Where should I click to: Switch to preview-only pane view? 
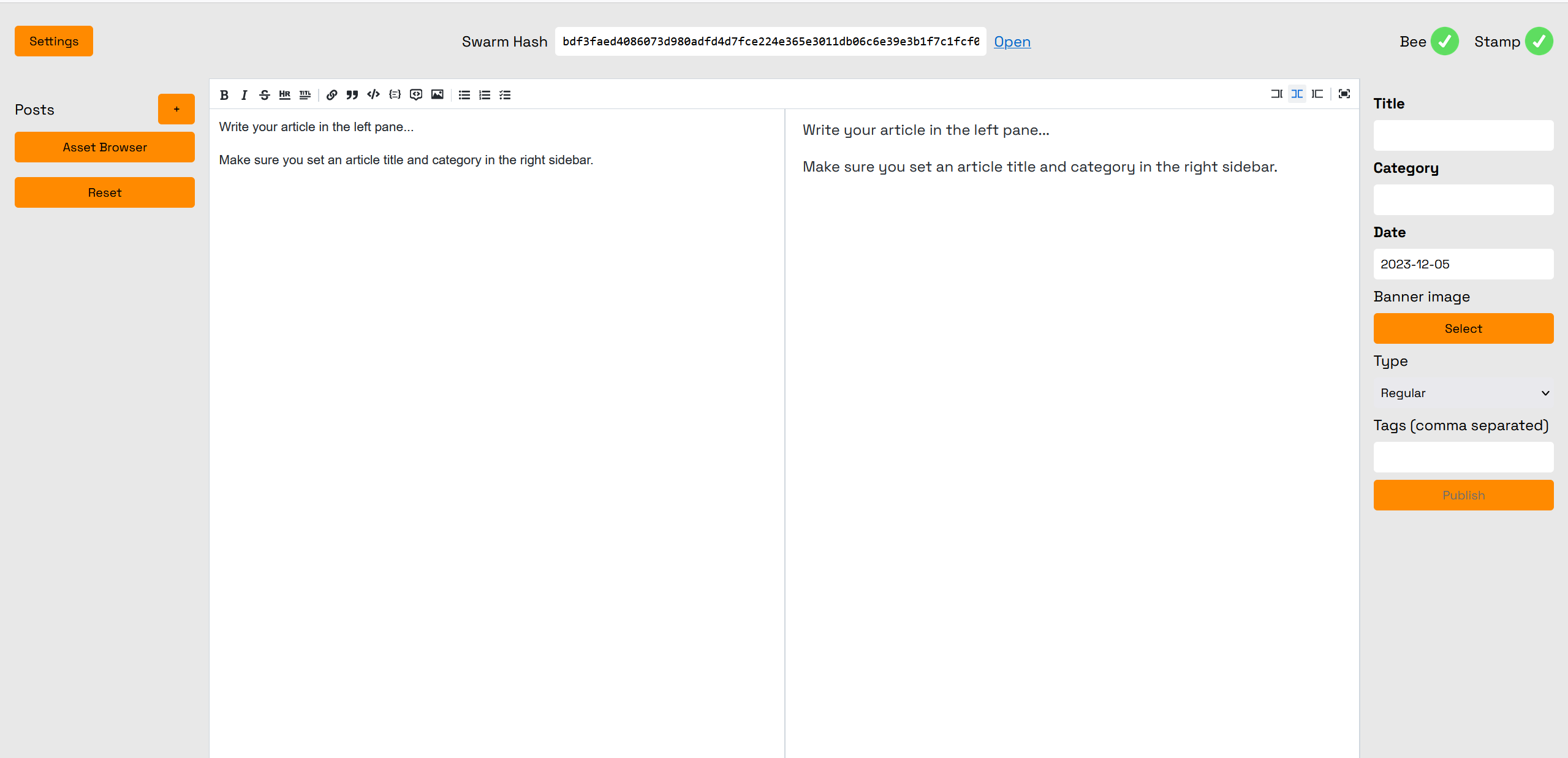point(1317,94)
